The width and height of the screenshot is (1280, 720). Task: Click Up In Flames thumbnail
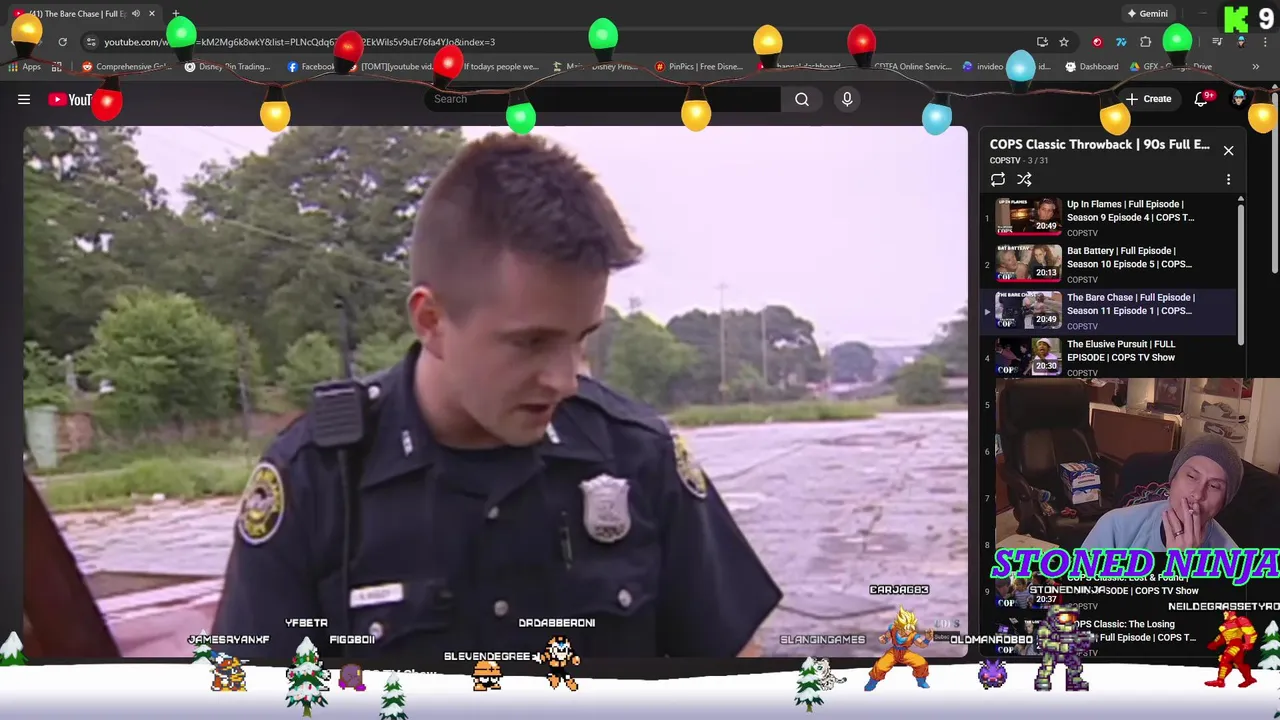tap(1028, 216)
